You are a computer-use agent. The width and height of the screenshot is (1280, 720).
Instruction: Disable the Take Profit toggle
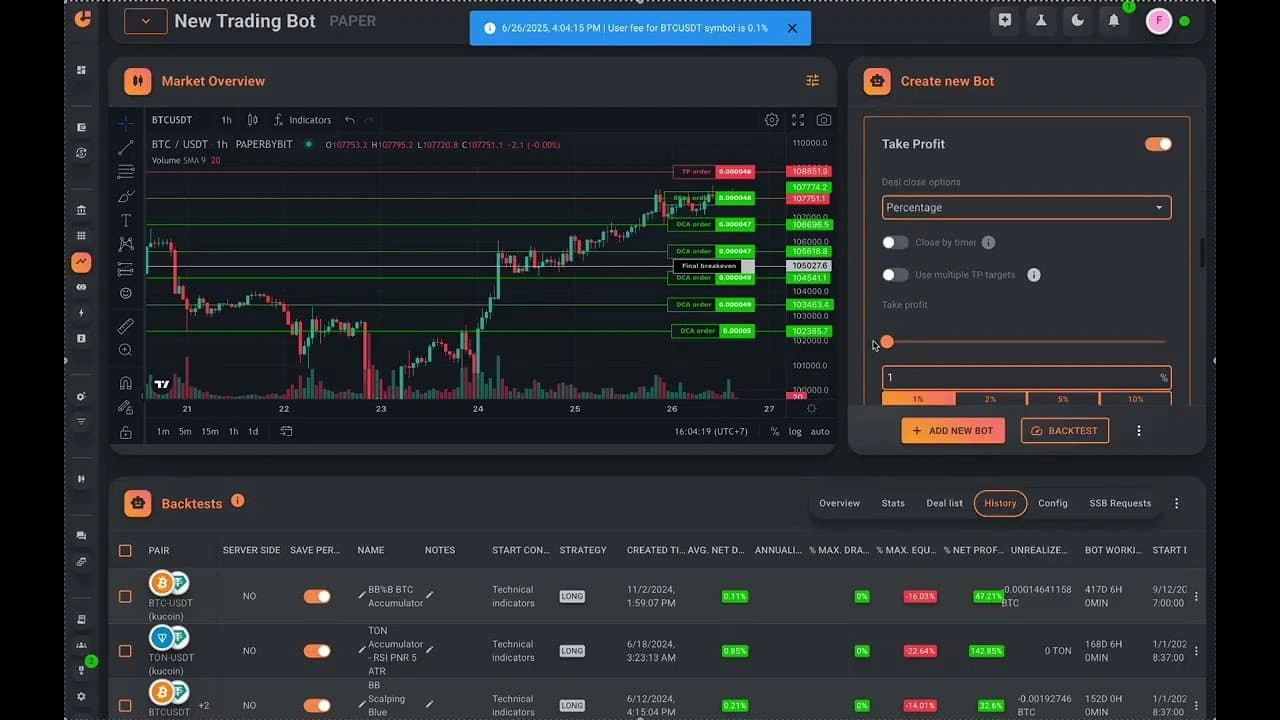point(1158,144)
